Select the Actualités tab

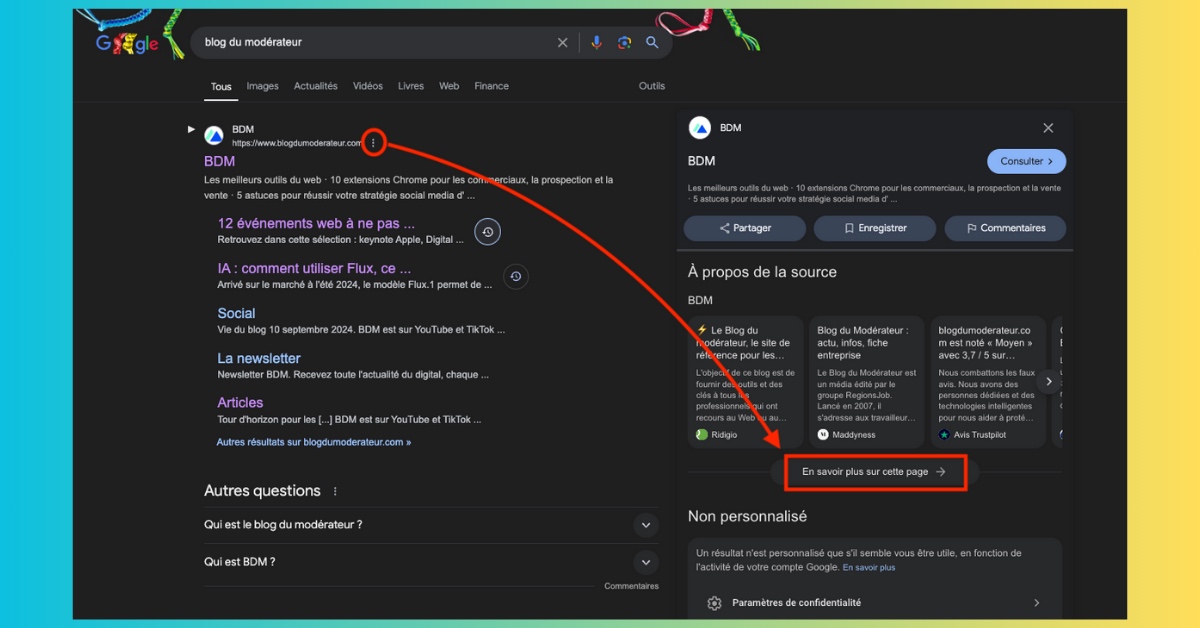click(x=315, y=86)
